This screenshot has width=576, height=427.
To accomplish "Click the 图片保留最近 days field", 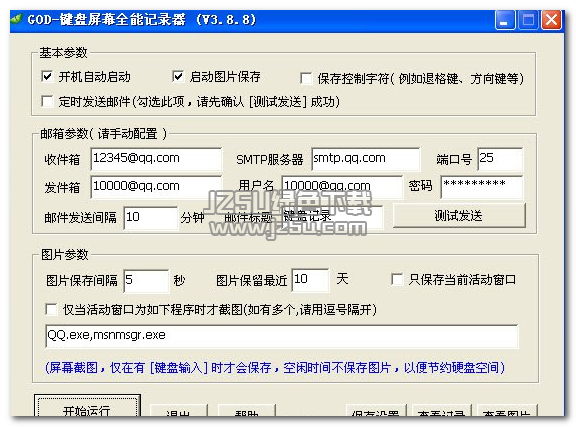I will [310, 280].
